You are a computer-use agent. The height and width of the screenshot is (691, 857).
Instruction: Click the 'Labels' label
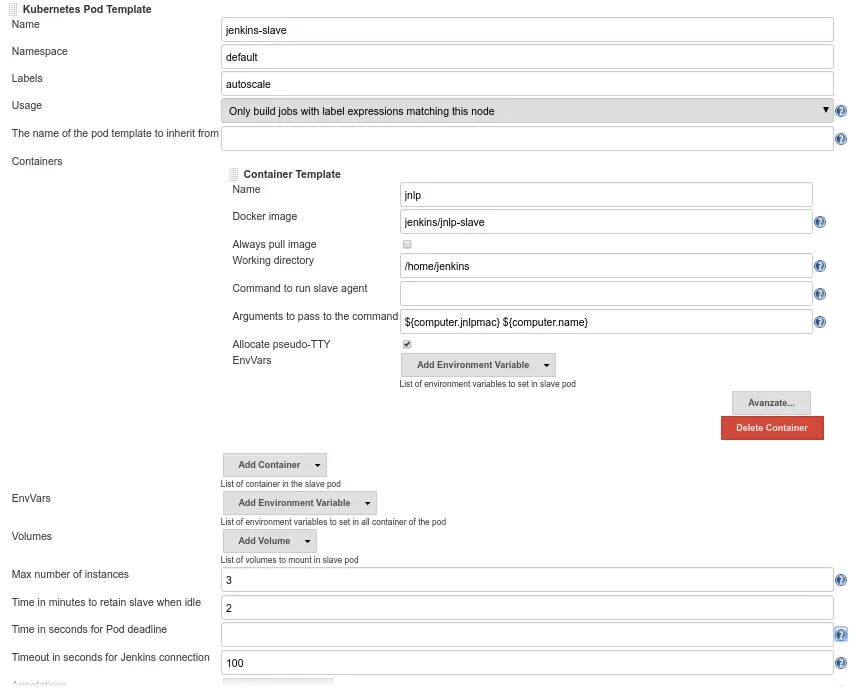[x=27, y=78]
